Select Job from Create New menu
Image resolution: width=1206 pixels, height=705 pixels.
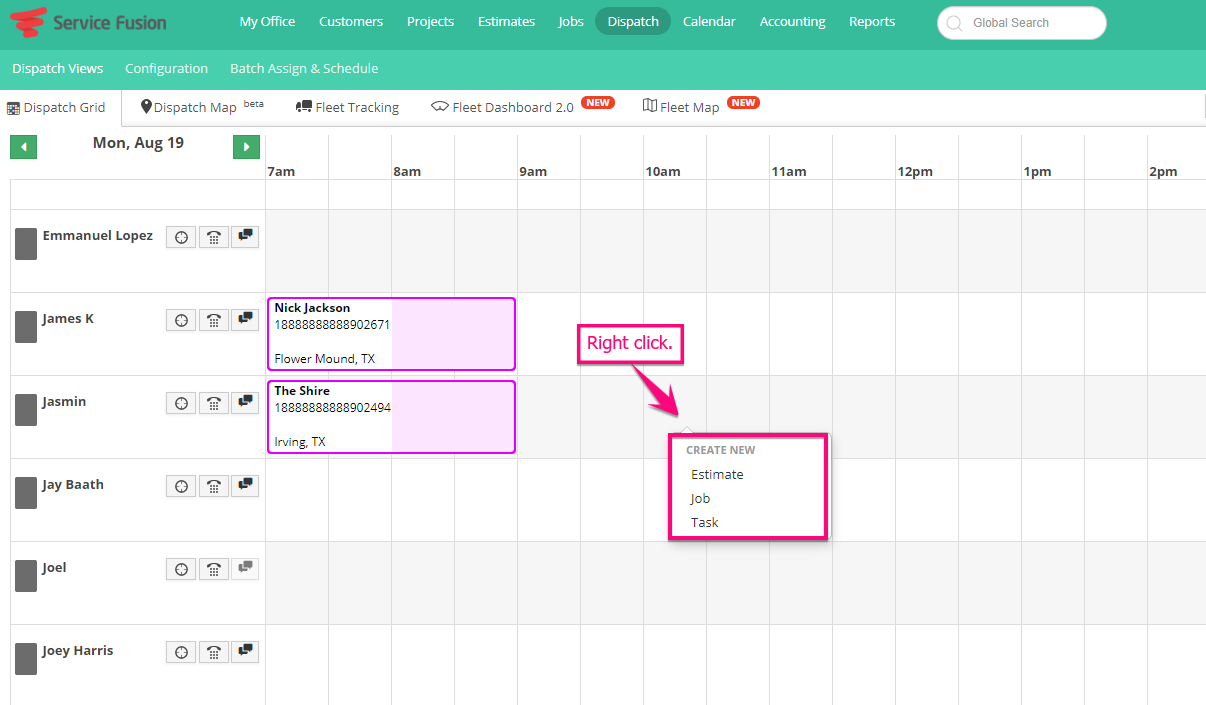click(x=700, y=499)
